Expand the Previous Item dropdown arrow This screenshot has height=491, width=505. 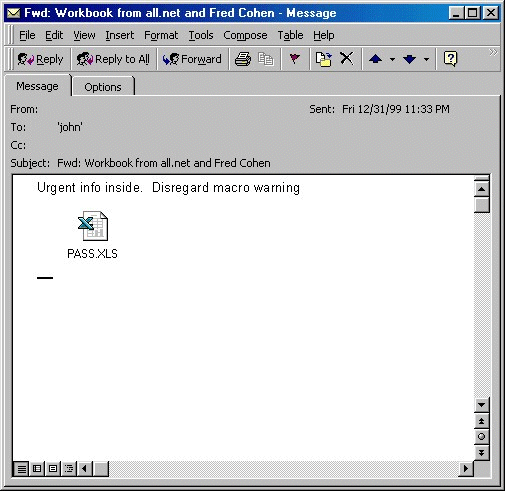coord(393,60)
